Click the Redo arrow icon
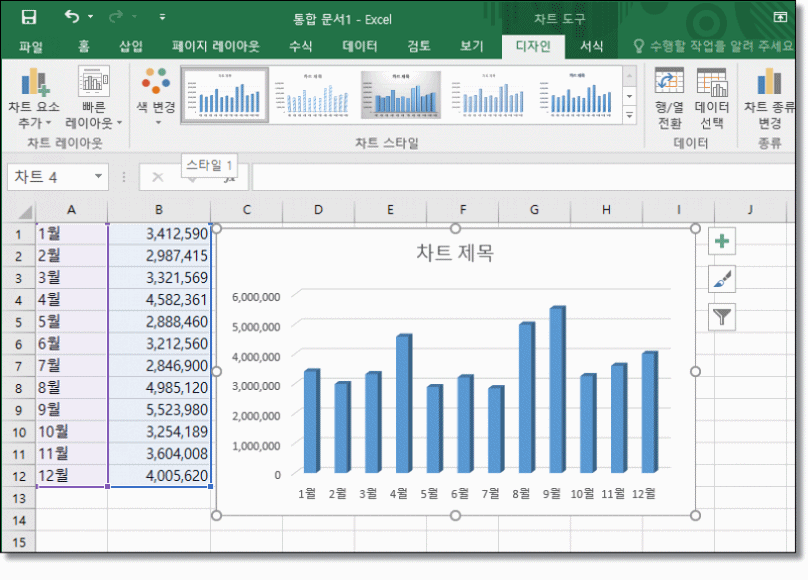This screenshot has width=808, height=580. coord(115,17)
